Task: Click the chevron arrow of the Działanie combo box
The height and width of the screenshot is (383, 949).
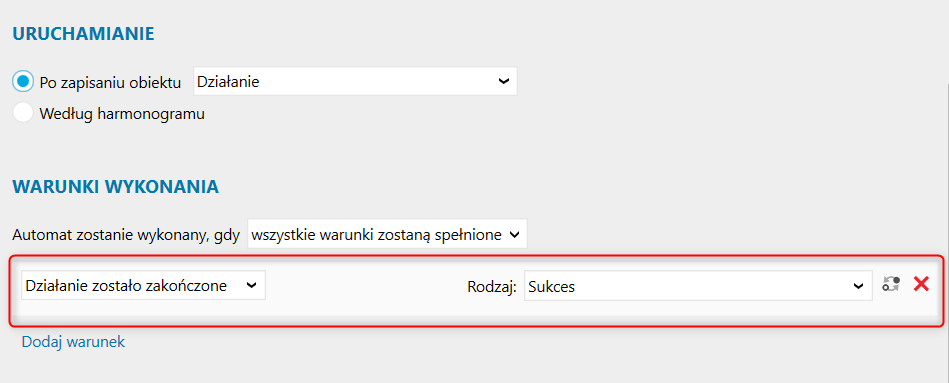Action: pos(503,82)
